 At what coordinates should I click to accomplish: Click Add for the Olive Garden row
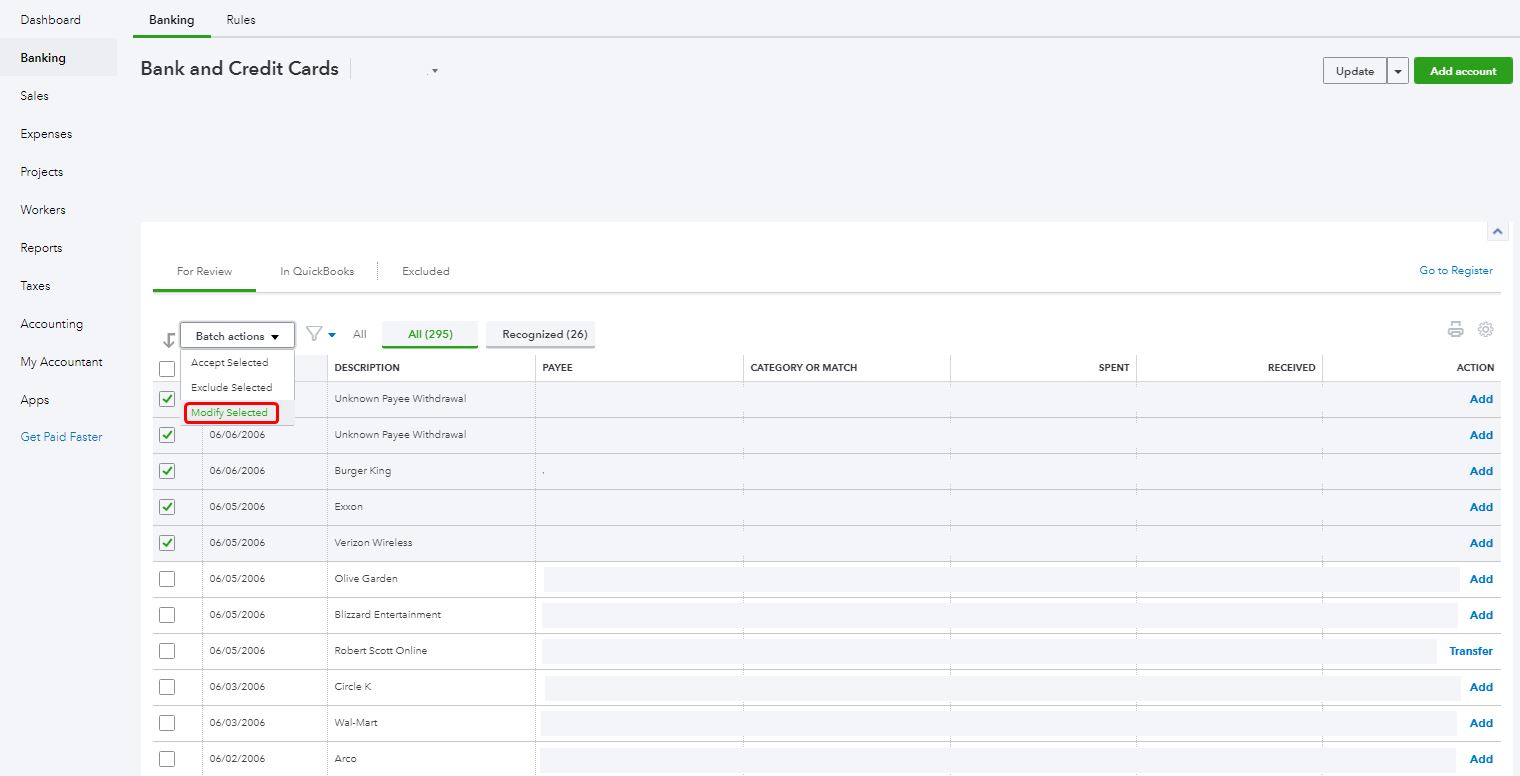pos(1481,579)
